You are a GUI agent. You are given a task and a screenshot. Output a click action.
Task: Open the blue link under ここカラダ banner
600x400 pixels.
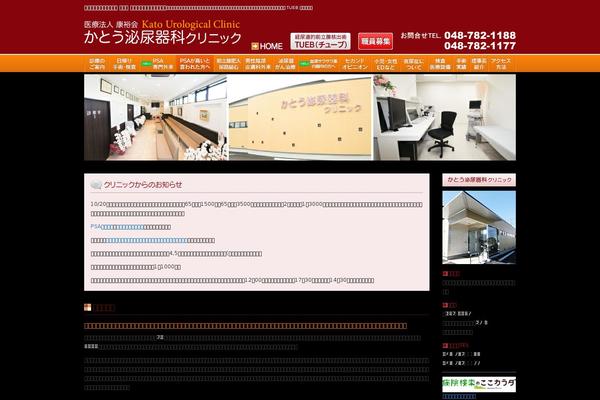click(459, 397)
